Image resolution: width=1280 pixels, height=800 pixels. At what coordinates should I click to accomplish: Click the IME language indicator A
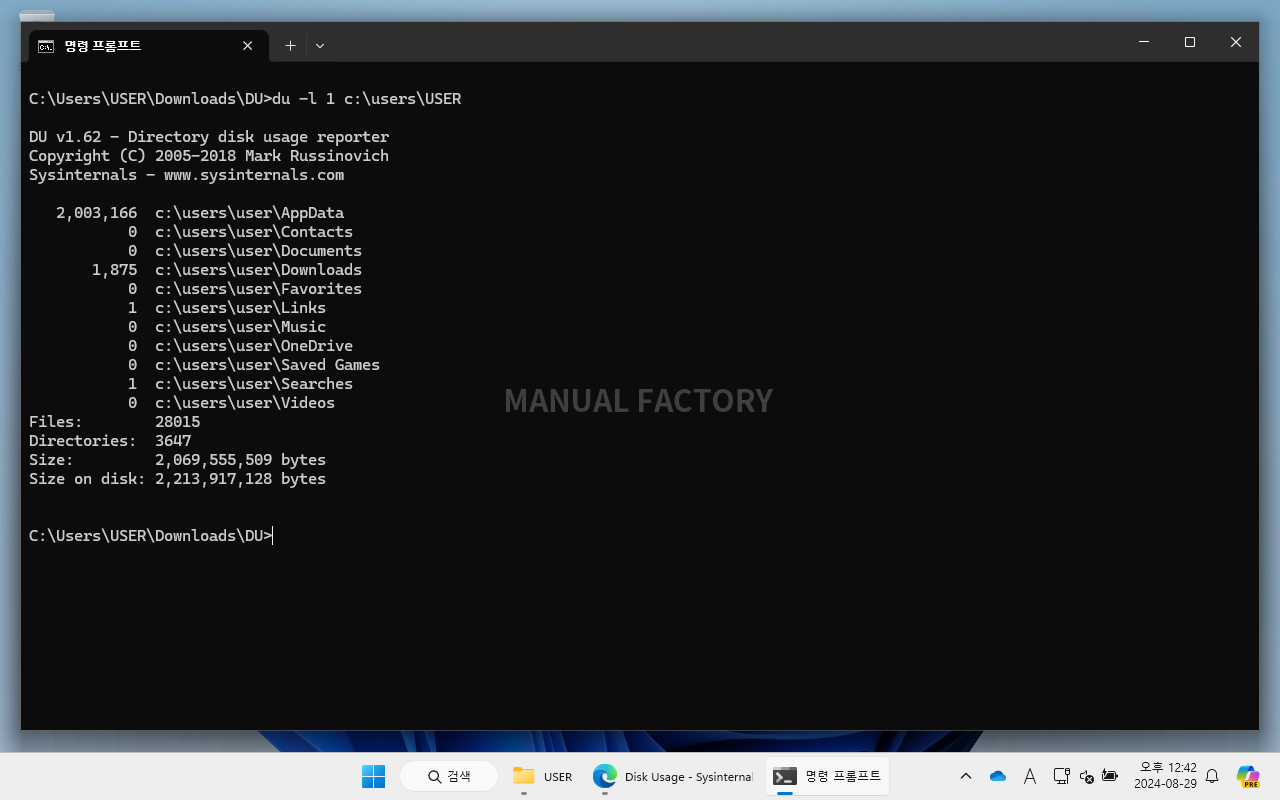click(1030, 776)
